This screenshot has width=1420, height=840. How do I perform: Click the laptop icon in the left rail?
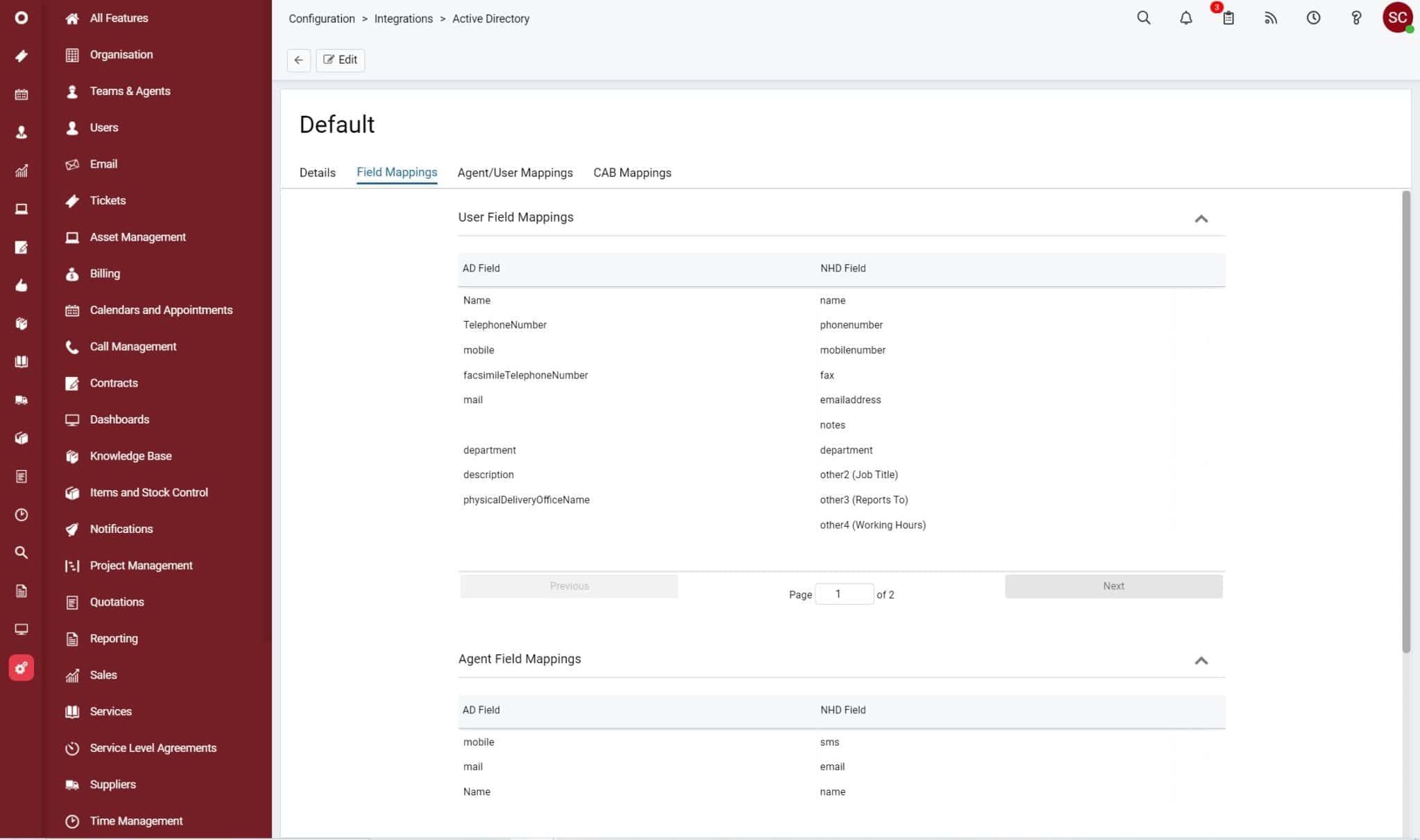pos(21,209)
